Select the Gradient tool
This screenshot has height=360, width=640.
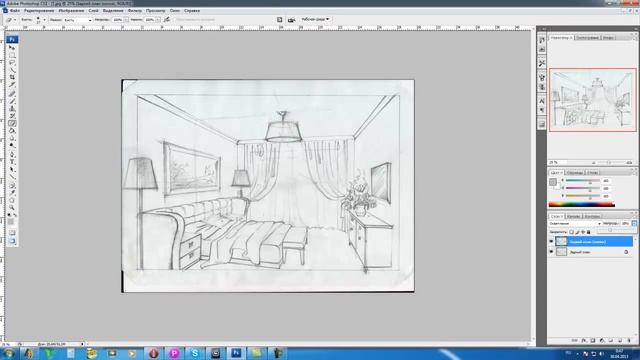coord(12,131)
